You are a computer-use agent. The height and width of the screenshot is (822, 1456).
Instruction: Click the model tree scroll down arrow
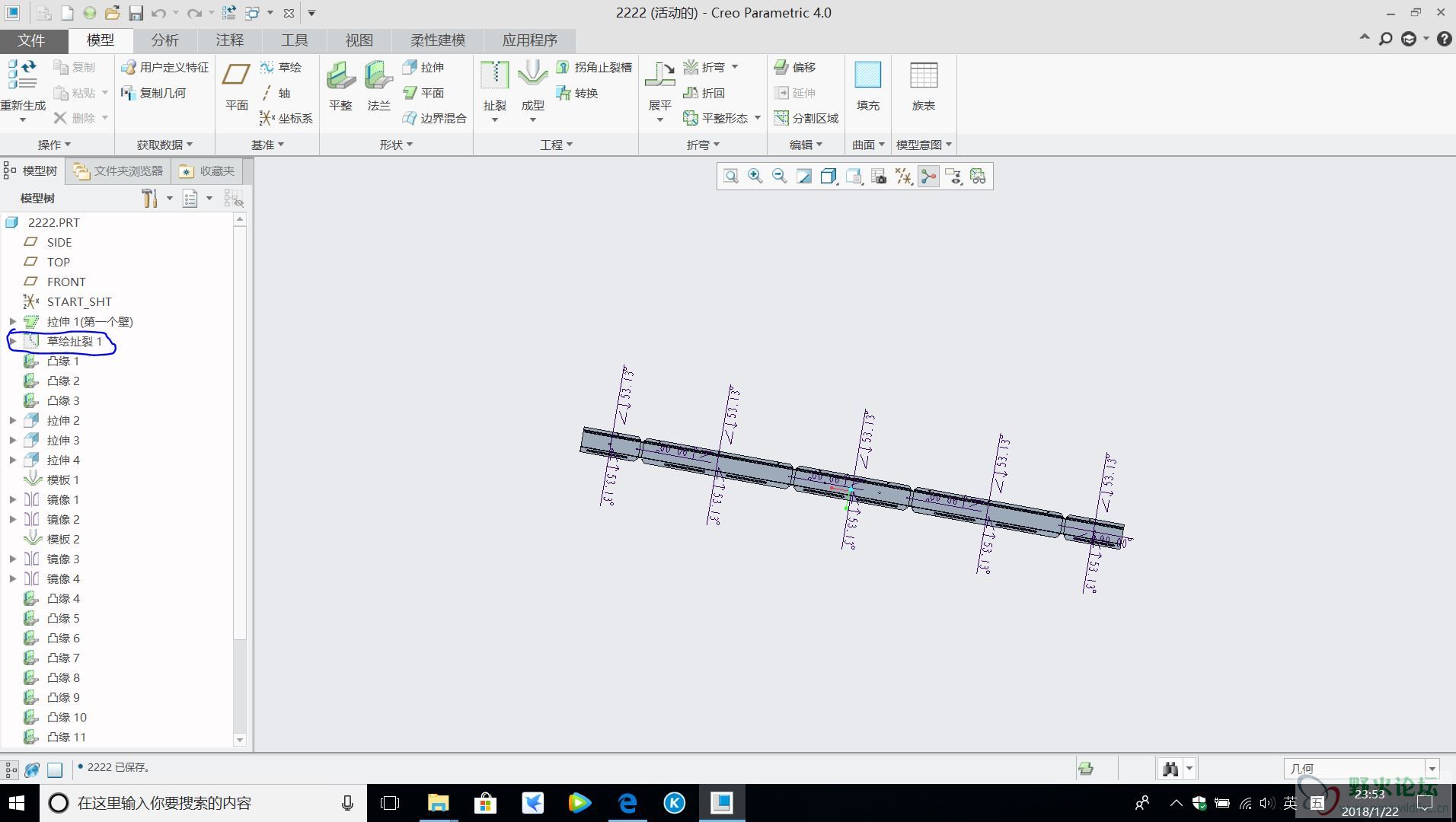240,739
